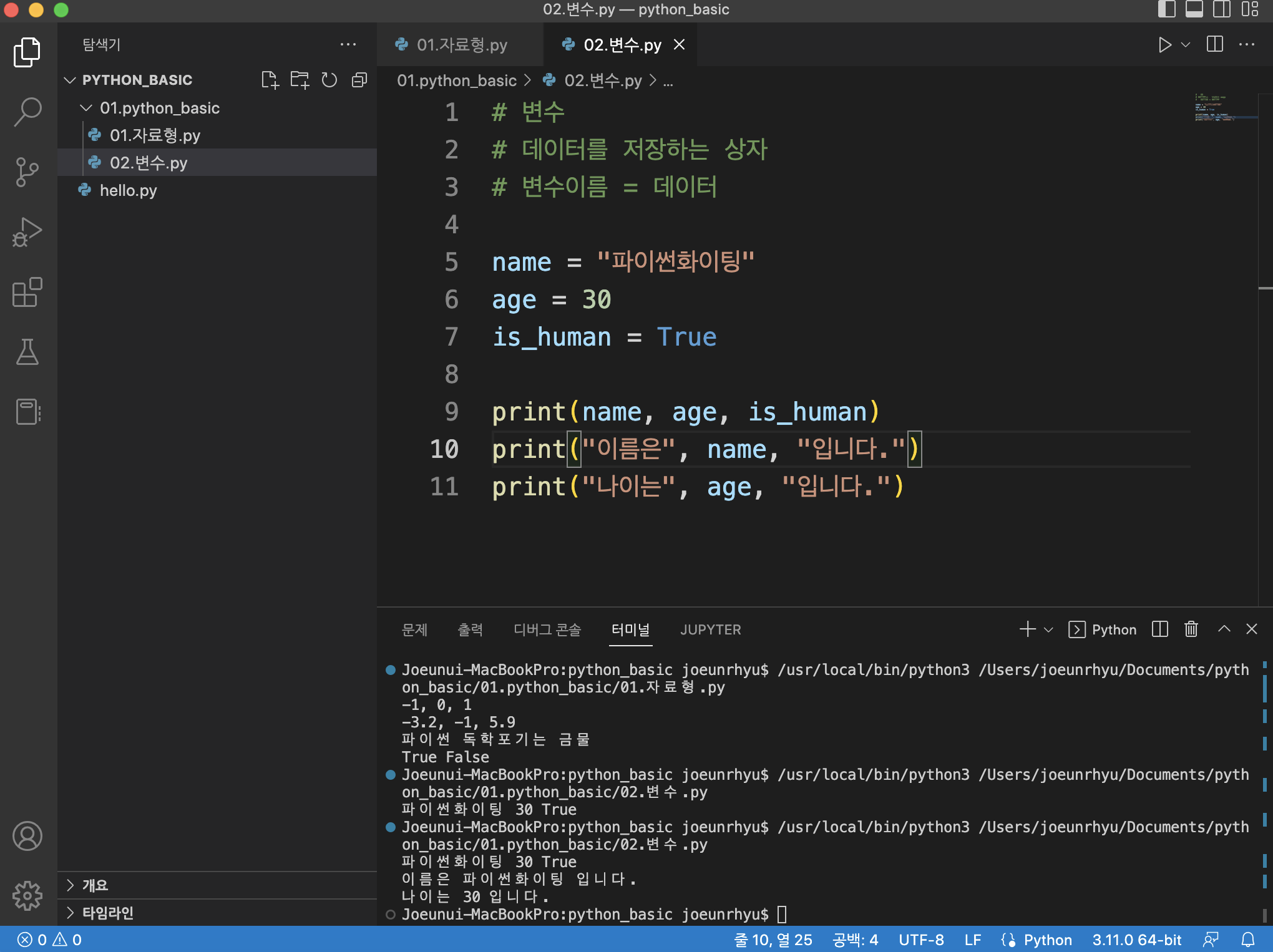Open run options dropdown arrow
The width and height of the screenshot is (1273, 952).
(1186, 44)
